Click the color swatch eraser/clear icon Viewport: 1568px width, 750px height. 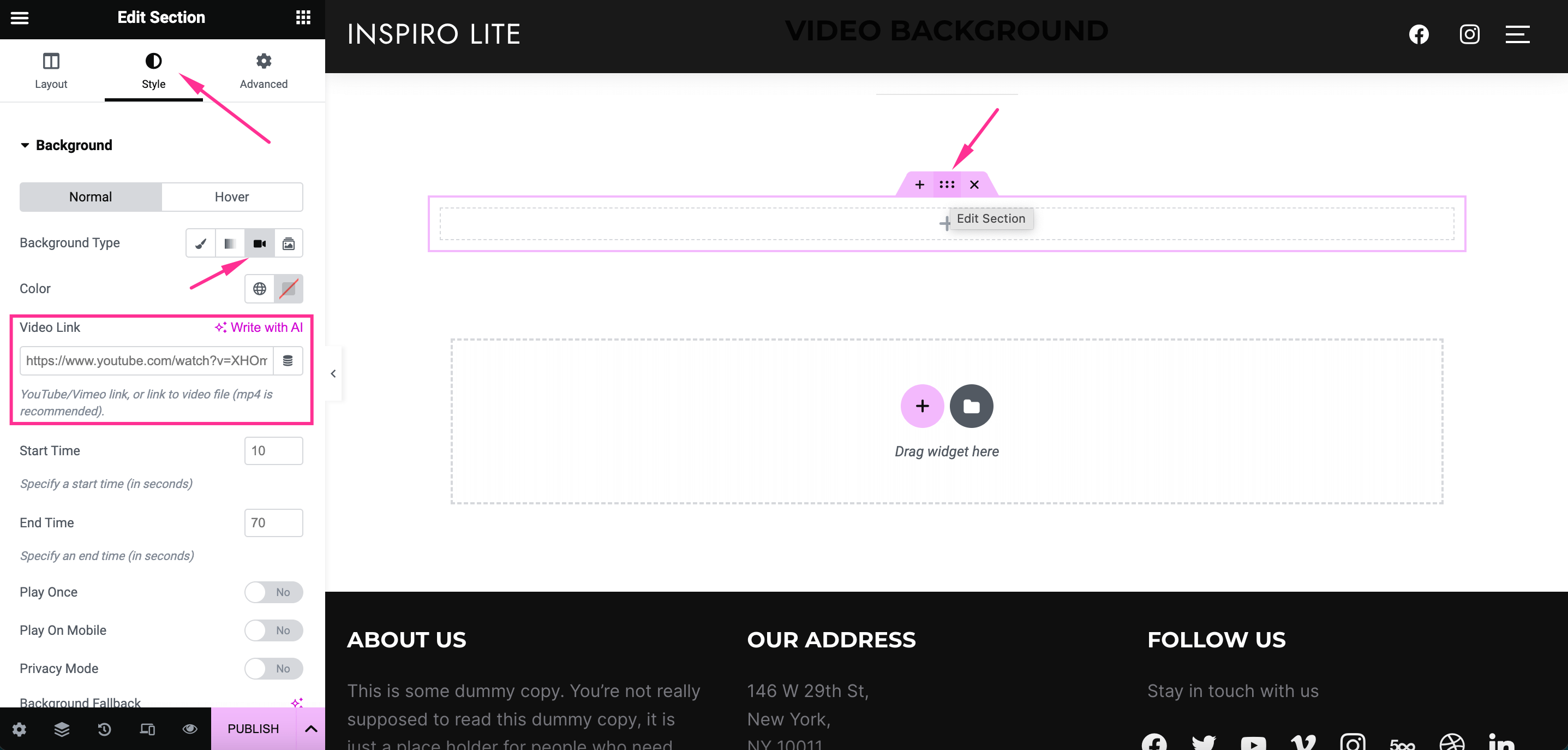click(289, 289)
